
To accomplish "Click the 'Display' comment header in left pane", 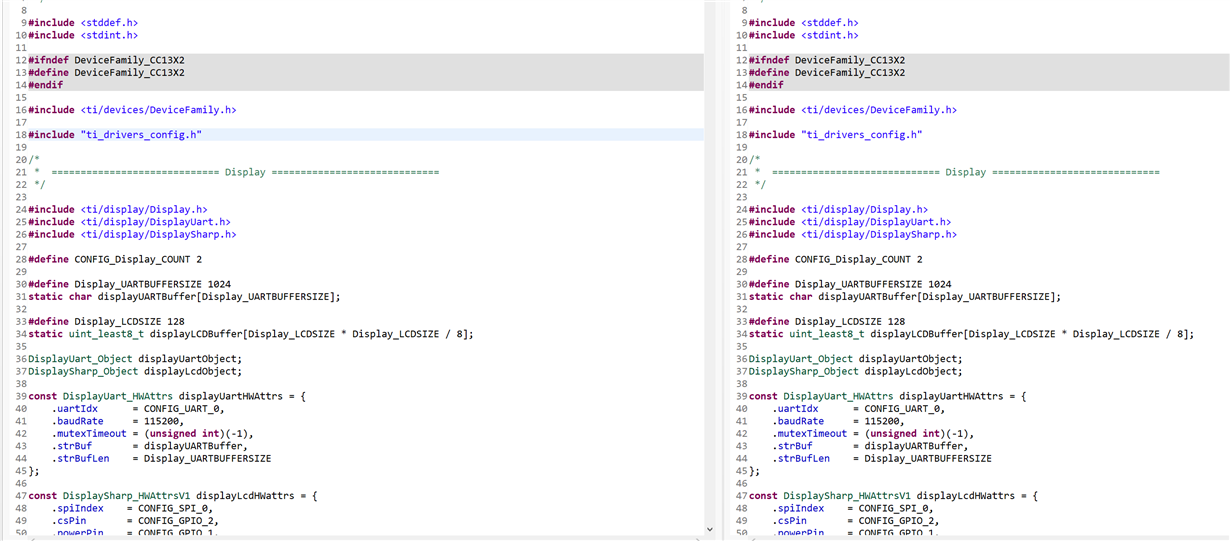I will (245, 172).
